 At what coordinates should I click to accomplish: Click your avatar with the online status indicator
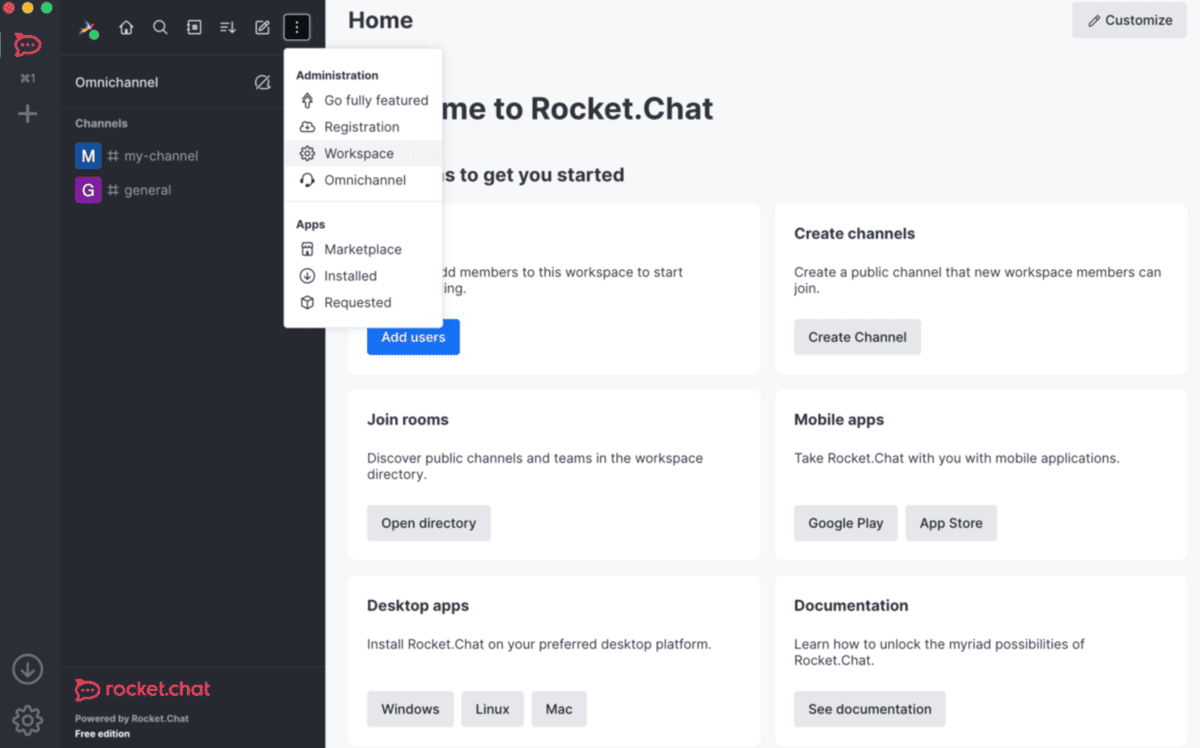click(88, 27)
